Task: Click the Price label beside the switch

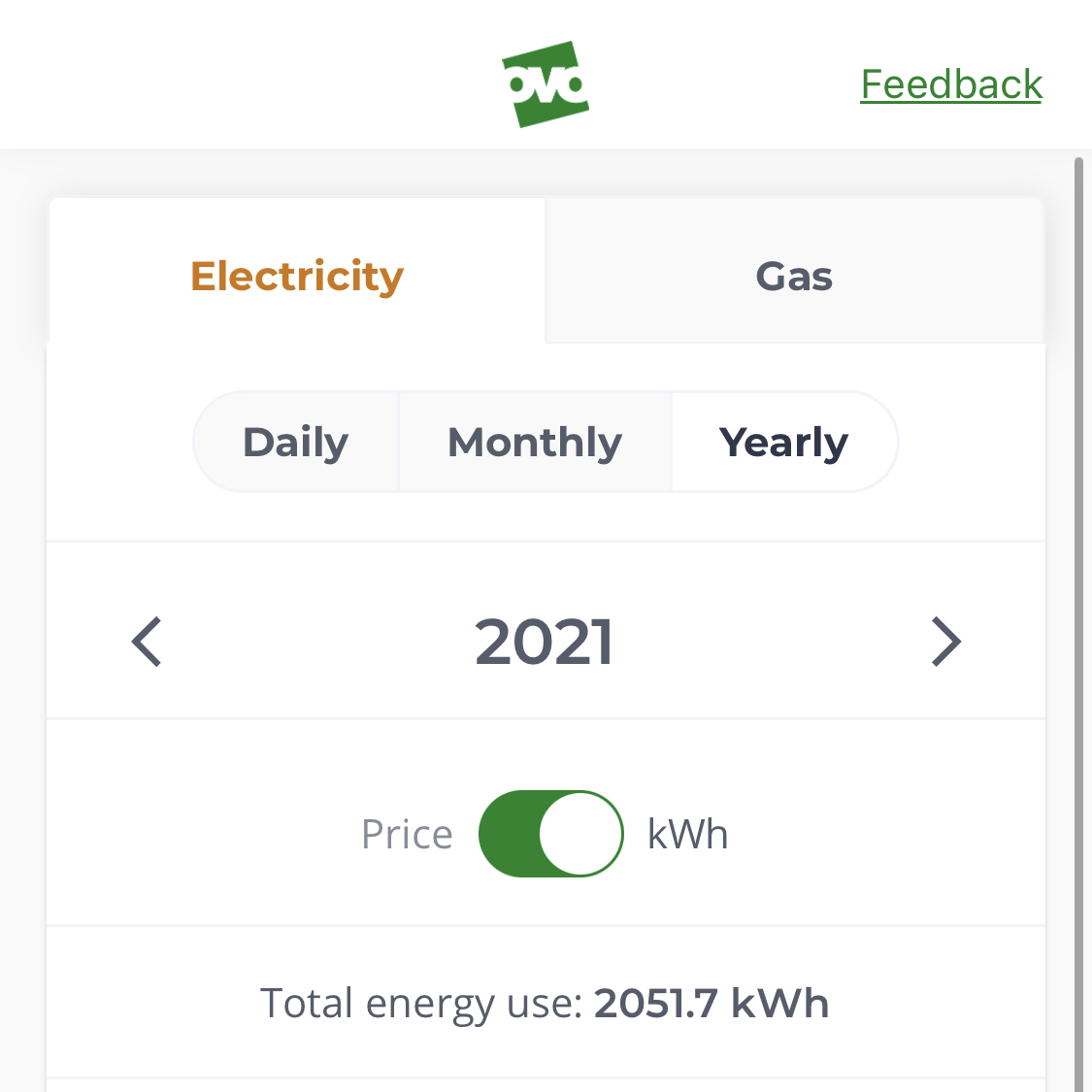Action: point(408,834)
